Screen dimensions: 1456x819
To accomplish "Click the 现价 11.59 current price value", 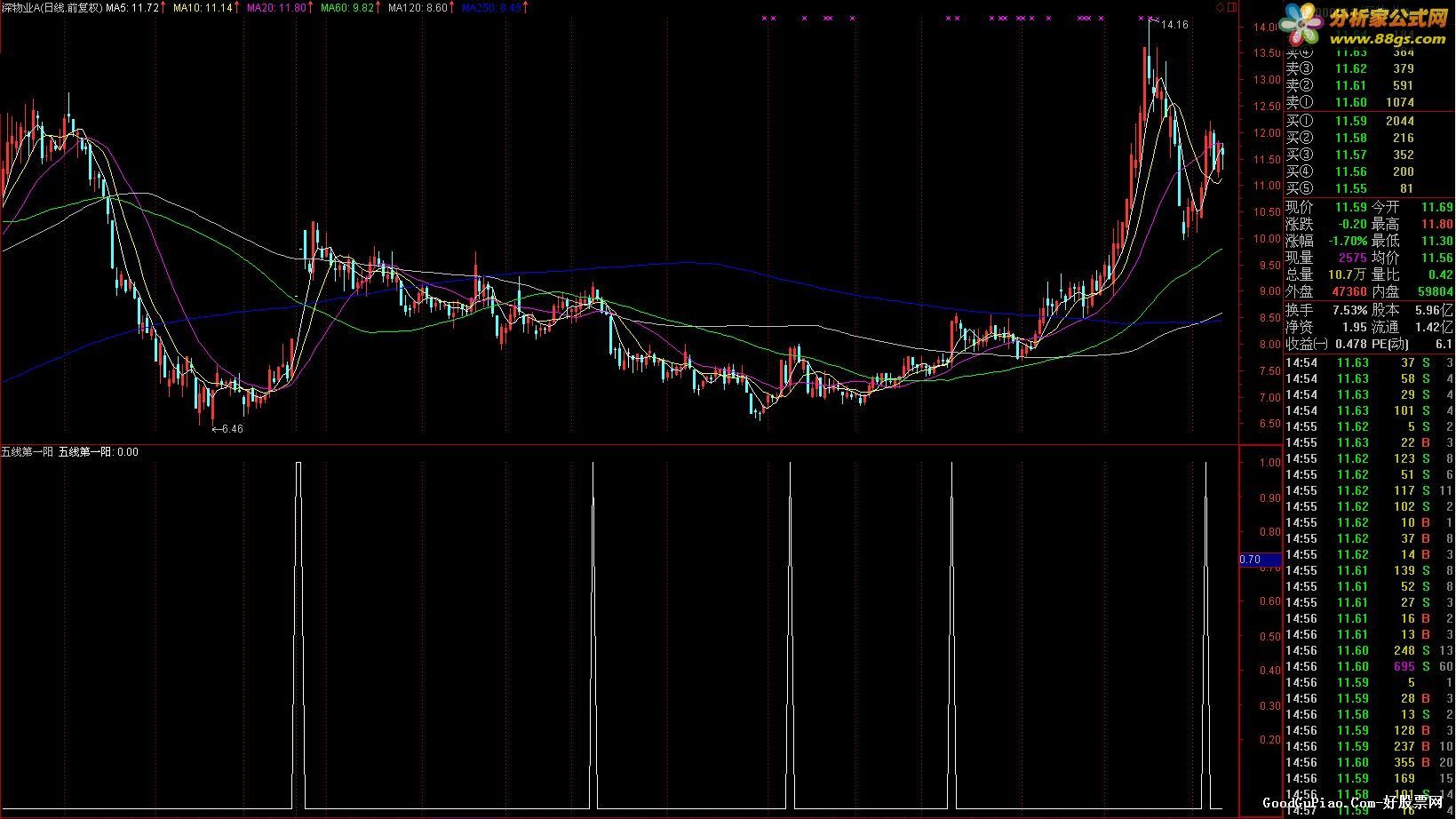I will tap(1350, 207).
